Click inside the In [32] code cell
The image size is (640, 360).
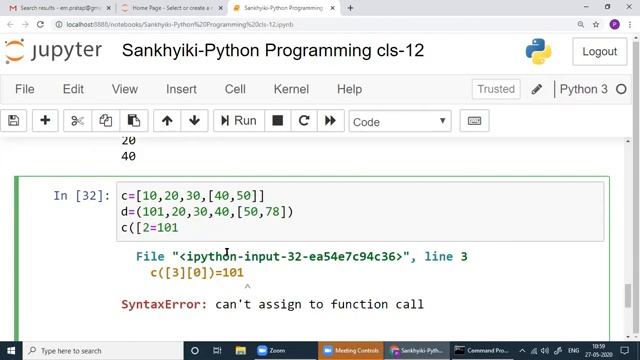click(360, 211)
